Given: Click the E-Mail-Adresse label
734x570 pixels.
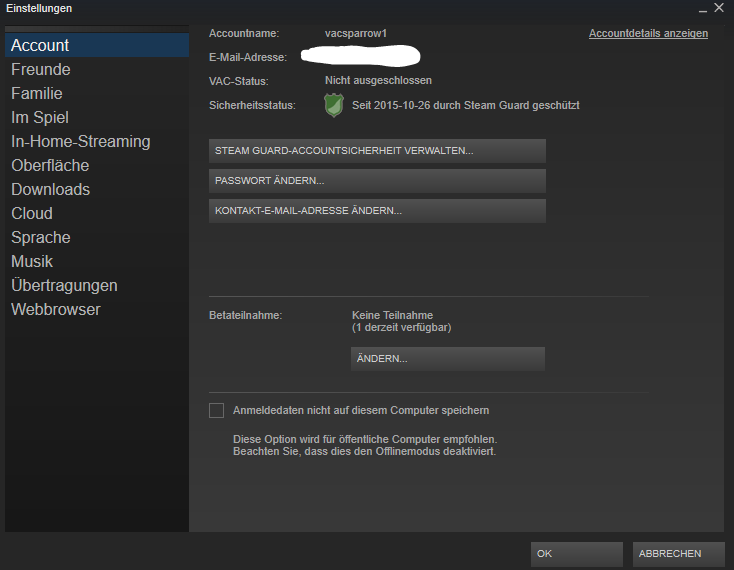Looking at the screenshot, I should click(248, 58).
